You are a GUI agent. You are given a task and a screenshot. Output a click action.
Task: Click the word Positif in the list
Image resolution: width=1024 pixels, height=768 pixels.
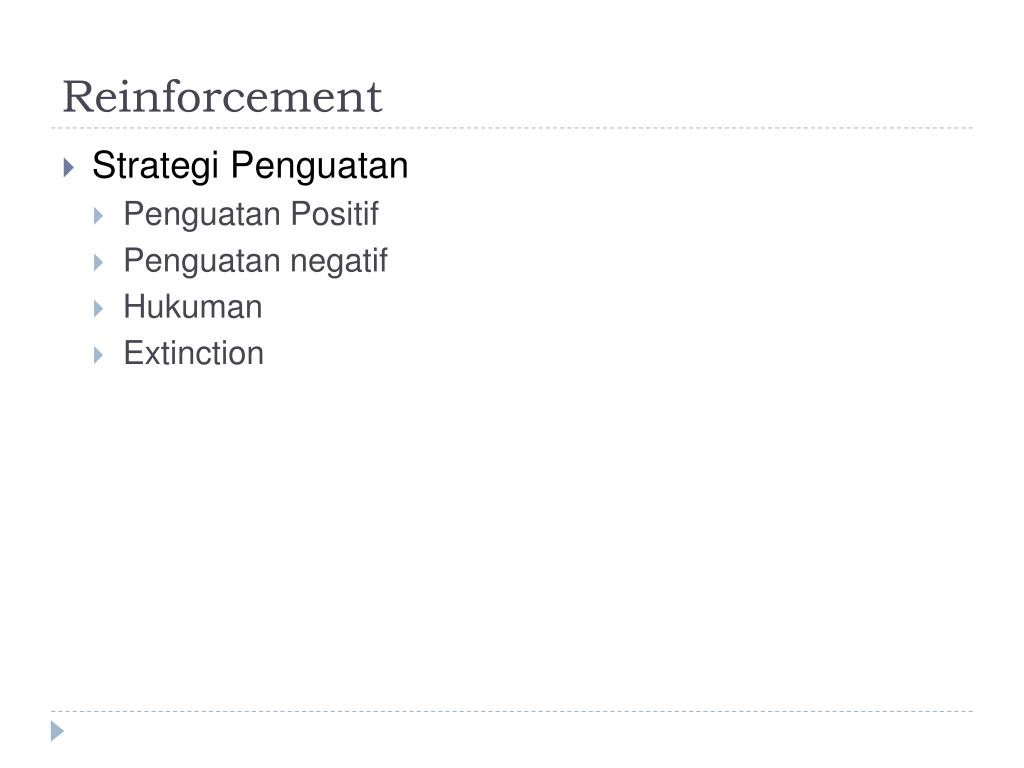(334, 214)
